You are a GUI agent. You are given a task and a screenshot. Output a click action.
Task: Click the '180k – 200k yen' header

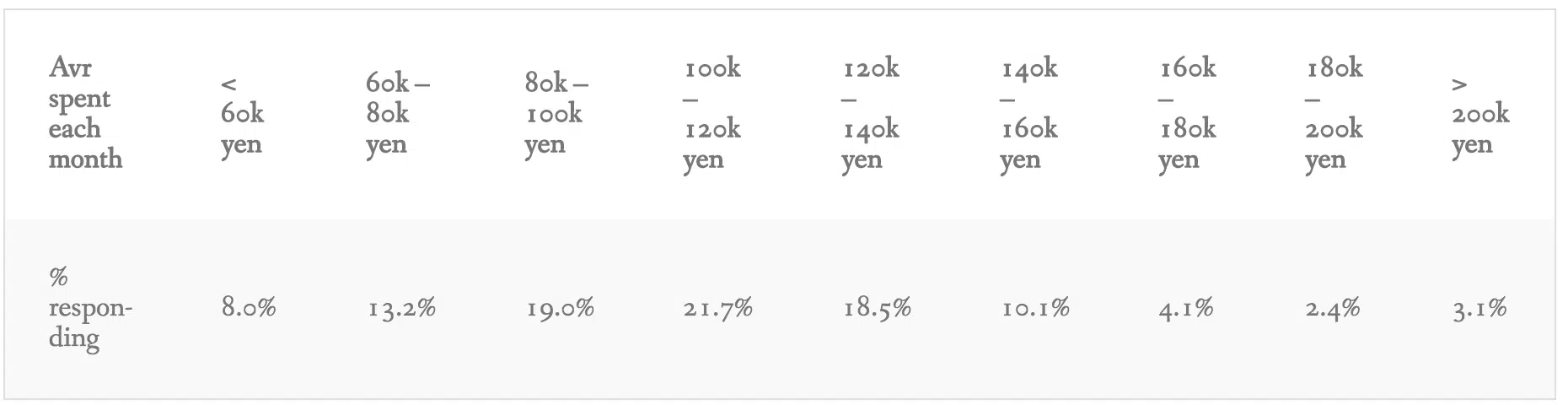coord(1334,113)
